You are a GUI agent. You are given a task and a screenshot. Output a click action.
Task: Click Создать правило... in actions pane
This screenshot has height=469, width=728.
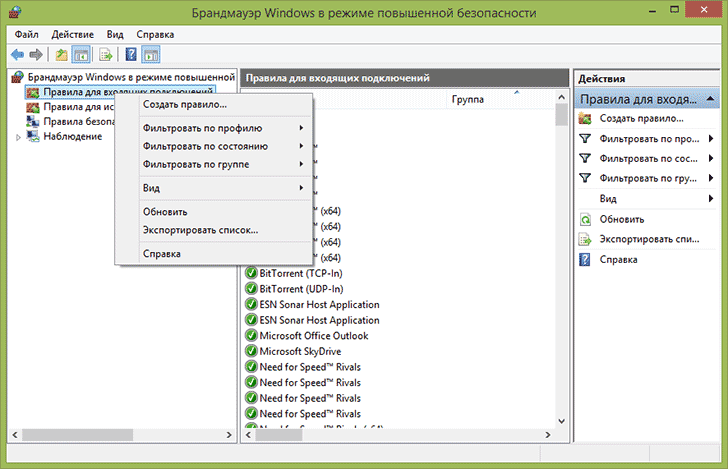click(x=641, y=118)
